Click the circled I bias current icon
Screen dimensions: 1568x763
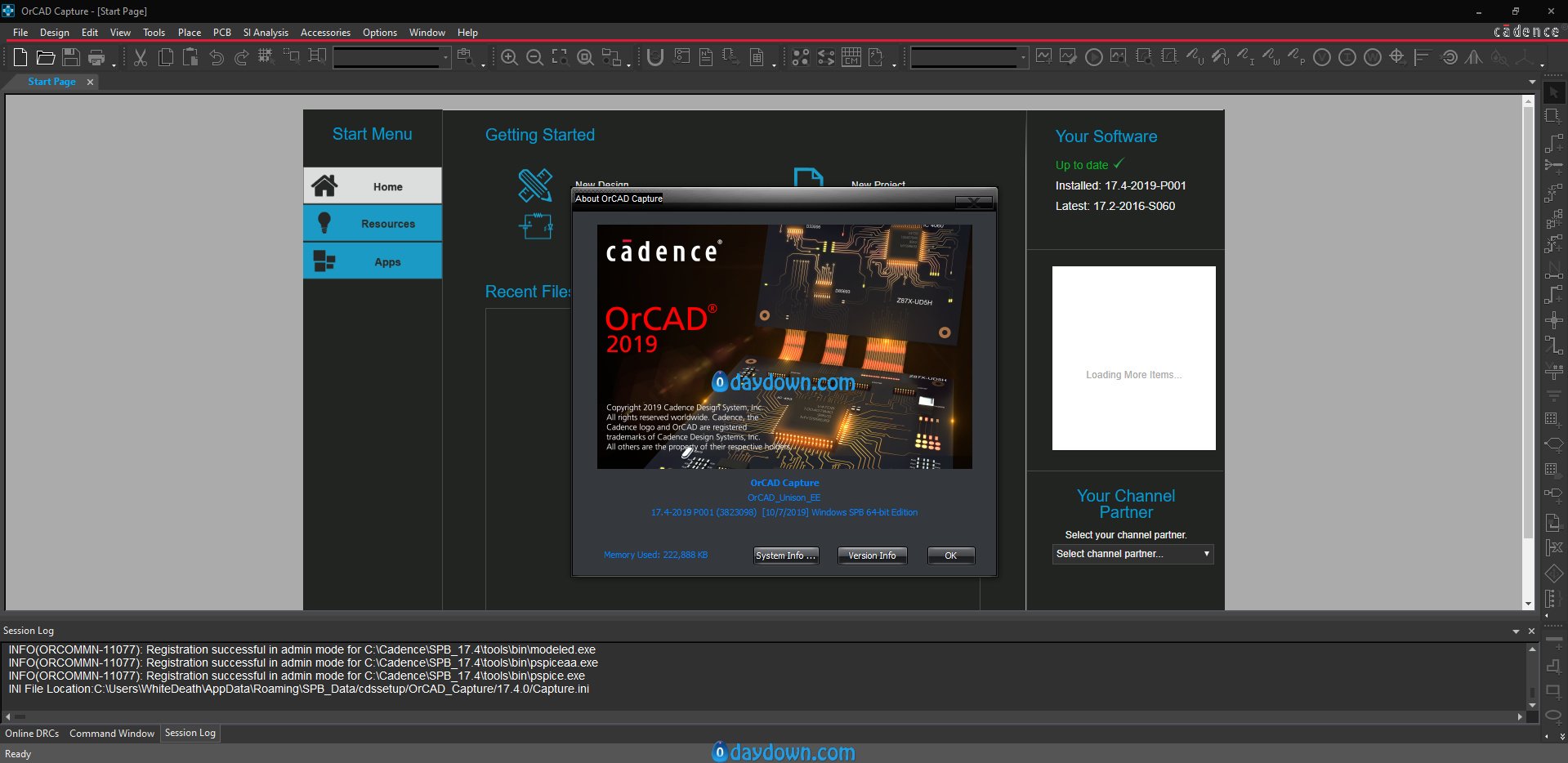[1347, 57]
